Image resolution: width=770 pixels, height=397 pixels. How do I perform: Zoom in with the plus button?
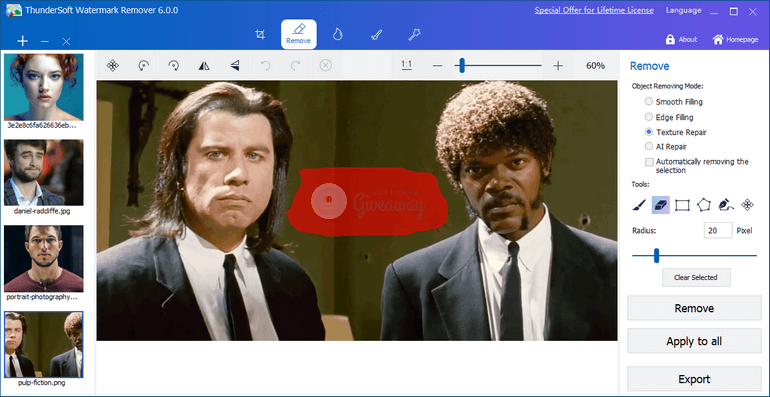coord(558,66)
